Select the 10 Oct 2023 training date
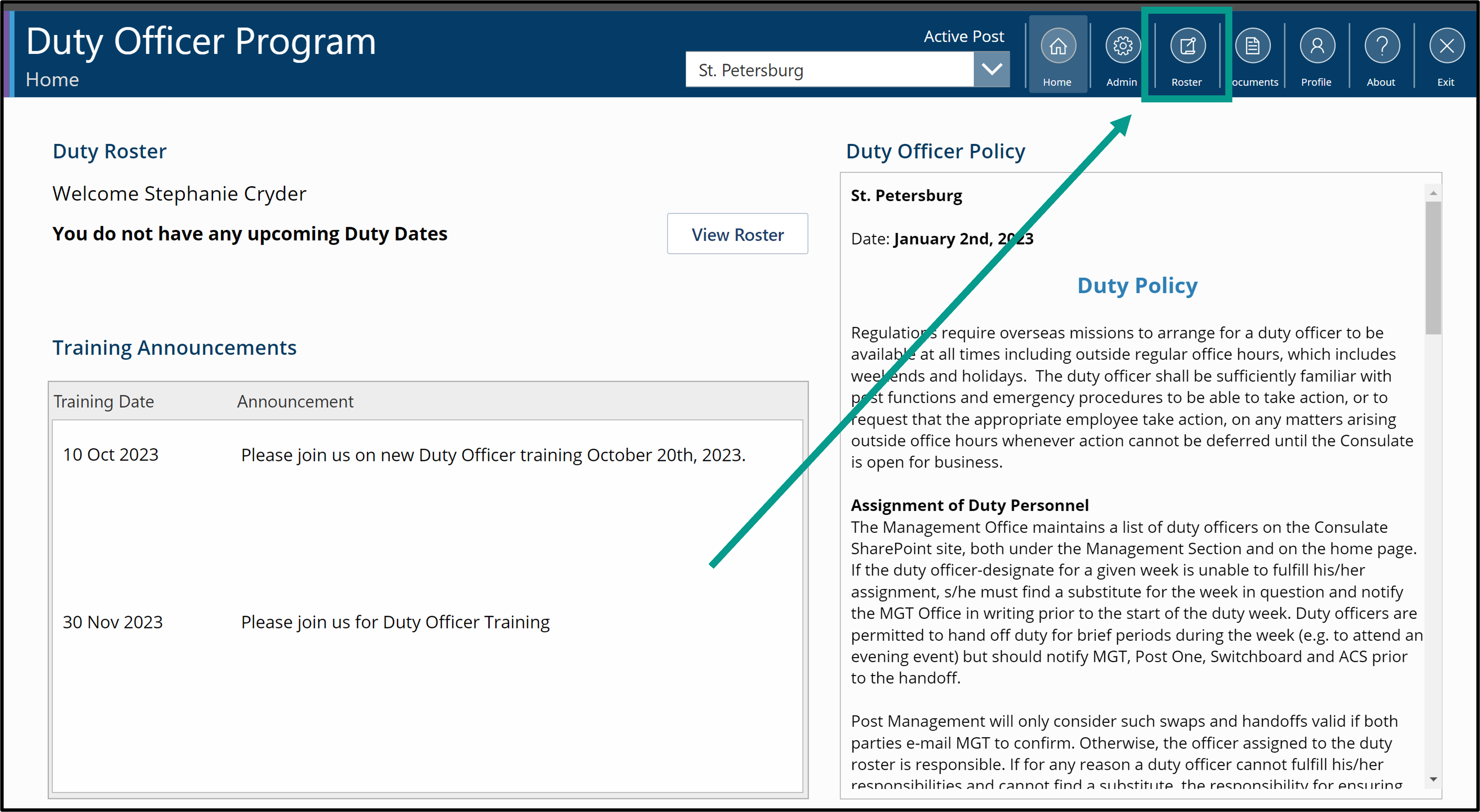 (x=111, y=454)
